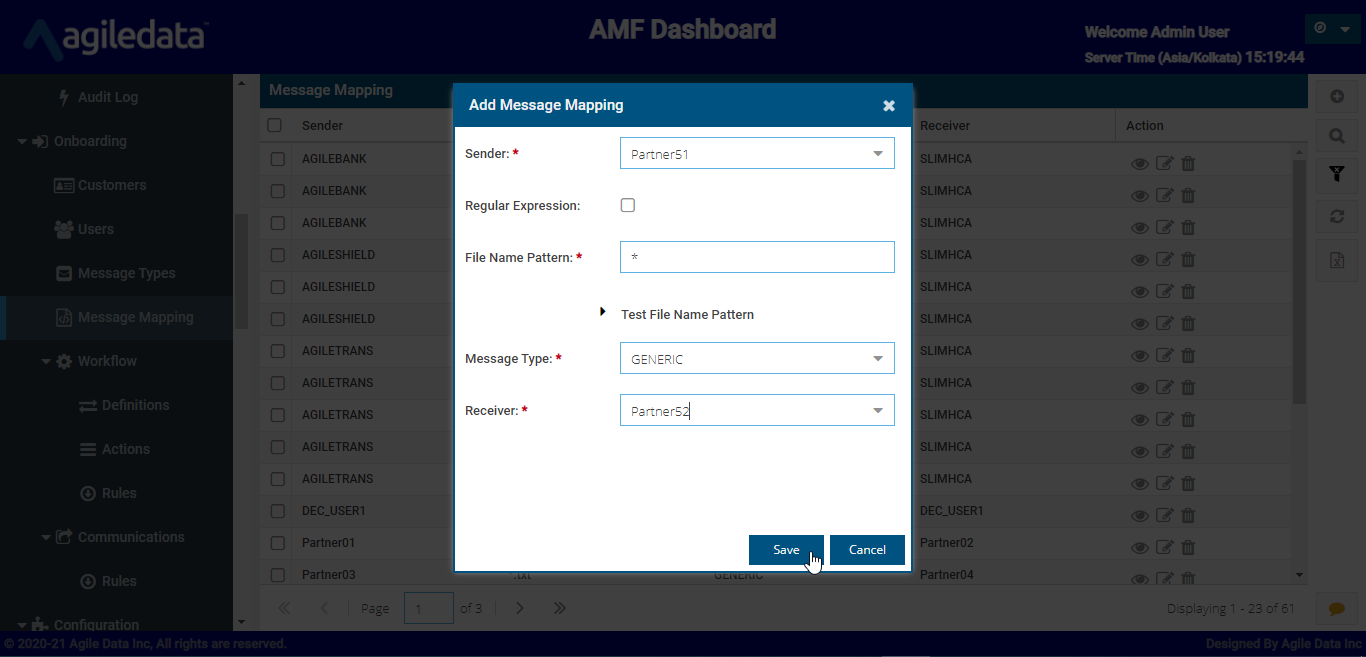Enable the Regular Expression checkbox
The height and width of the screenshot is (657, 1366).
coord(628,205)
